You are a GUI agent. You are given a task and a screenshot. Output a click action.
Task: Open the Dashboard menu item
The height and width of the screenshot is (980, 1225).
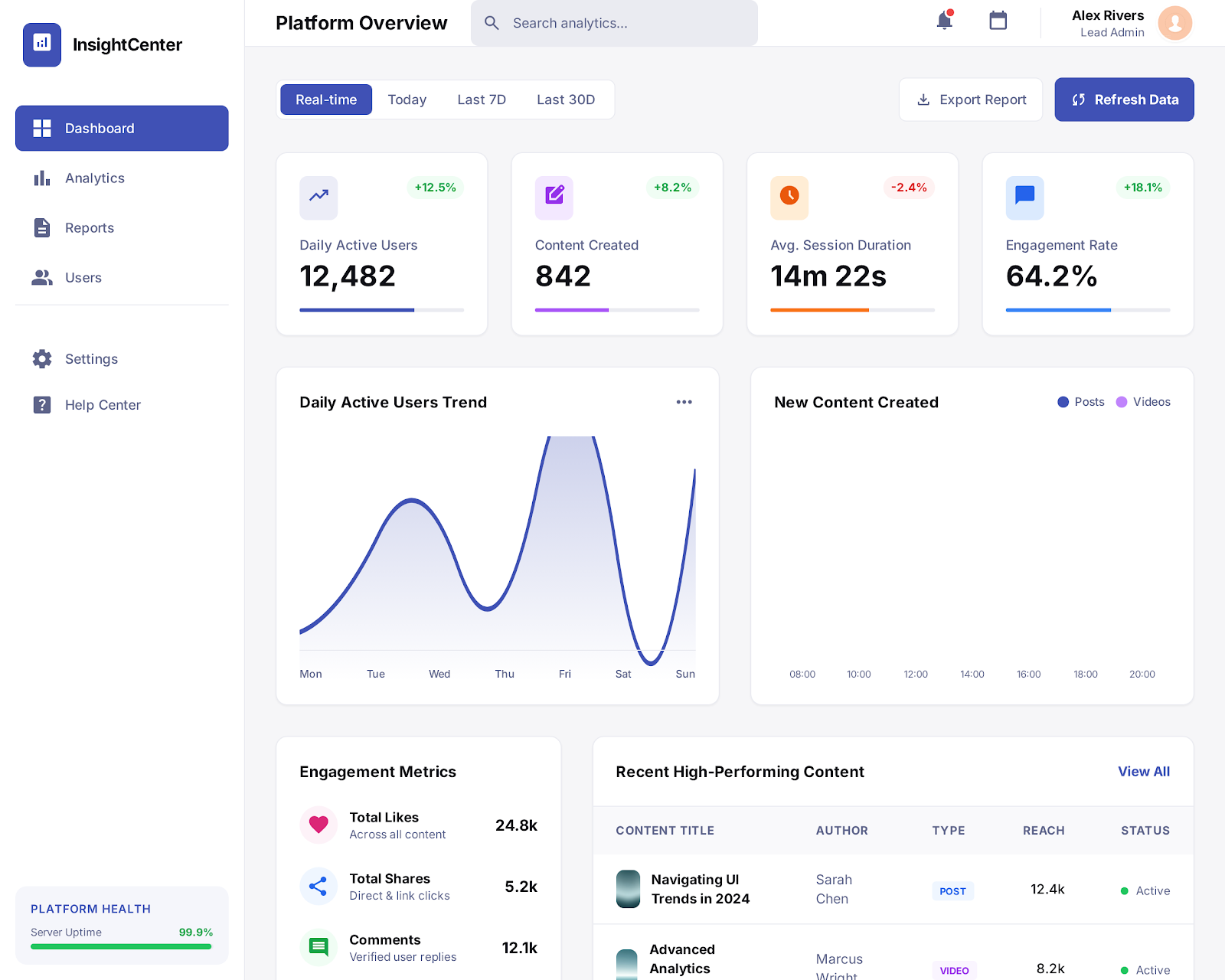99,128
